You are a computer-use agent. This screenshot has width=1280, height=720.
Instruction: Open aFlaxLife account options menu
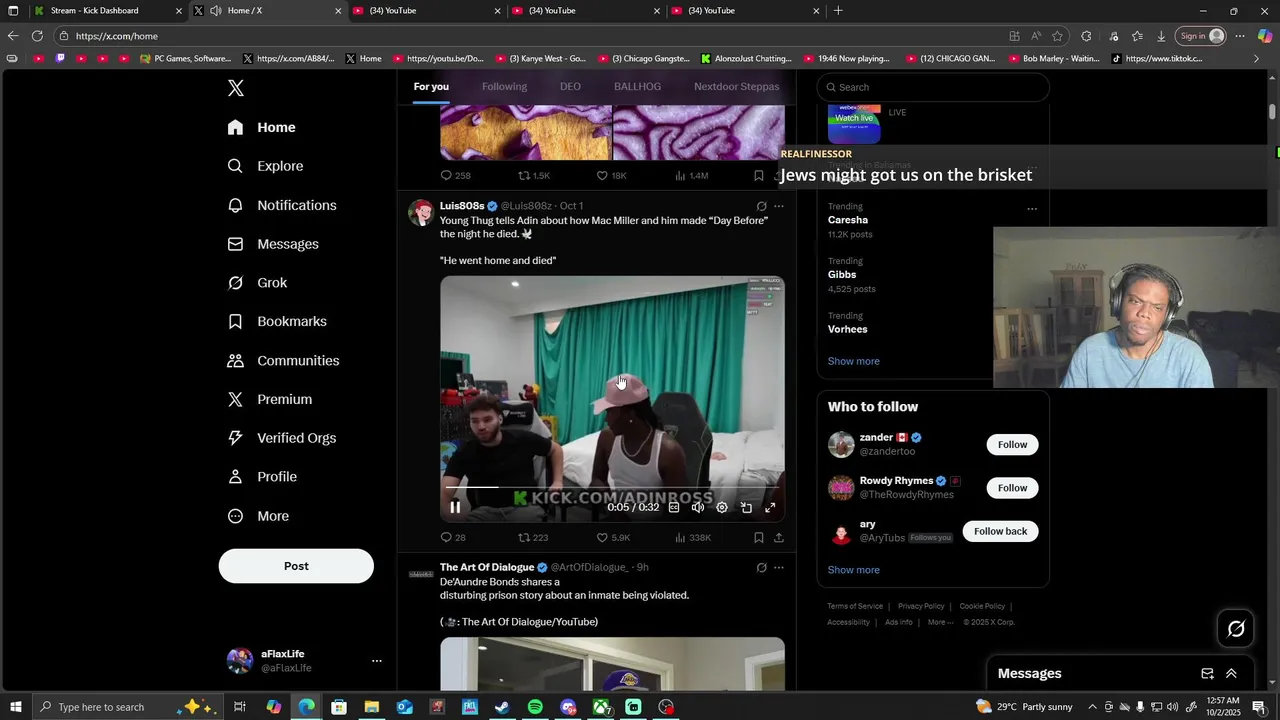377,661
